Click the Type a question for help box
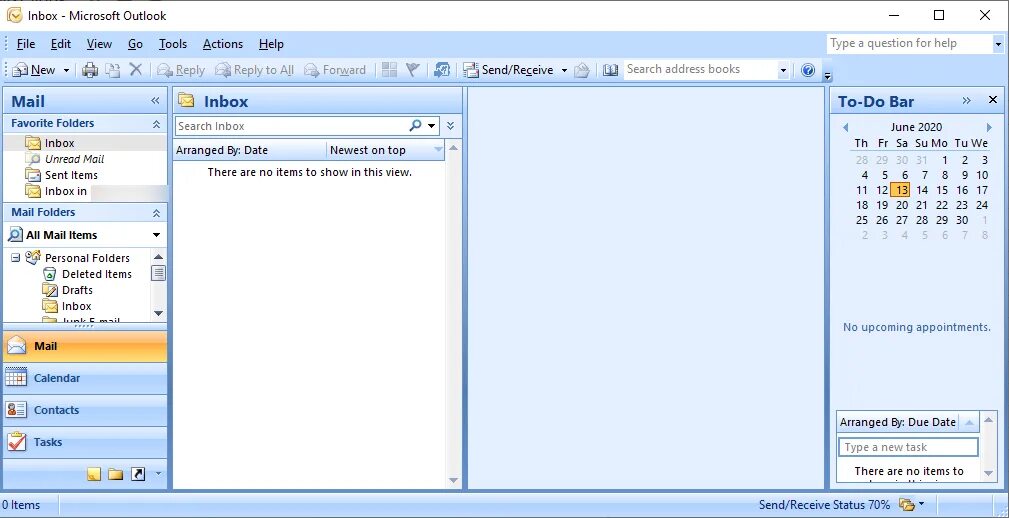Viewport: 1009px width, 518px height. pyautogui.click(x=910, y=43)
